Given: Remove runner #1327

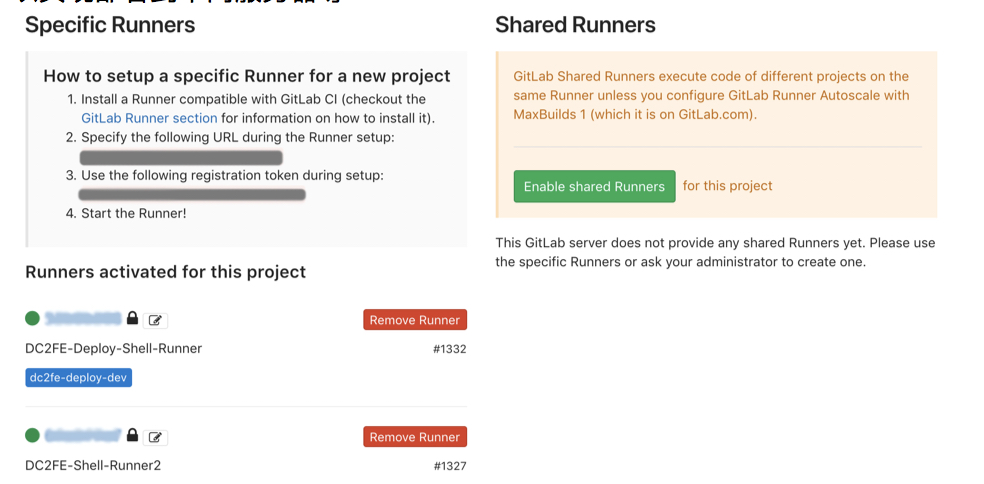Looking at the screenshot, I should (414, 437).
